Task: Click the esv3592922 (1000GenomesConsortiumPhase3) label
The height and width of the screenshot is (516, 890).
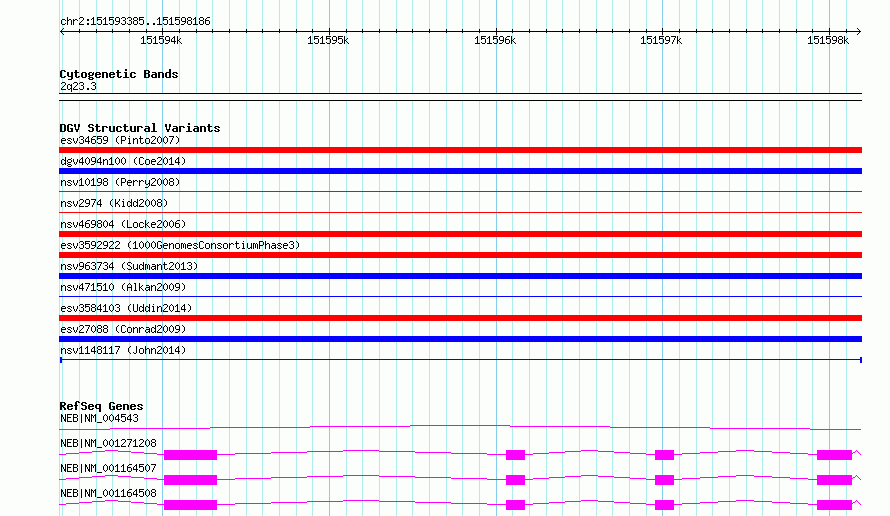Action: pyautogui.click(x=180, y=245)
